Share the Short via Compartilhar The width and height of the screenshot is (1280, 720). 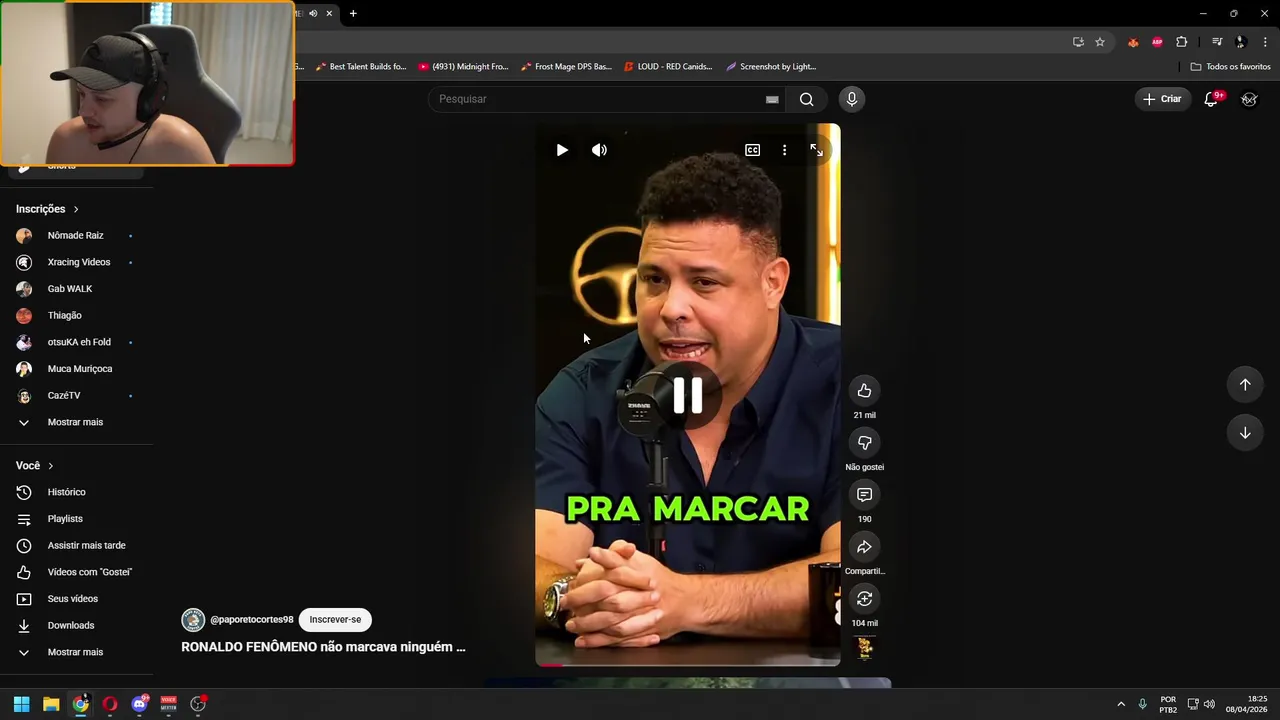point(864,547)
